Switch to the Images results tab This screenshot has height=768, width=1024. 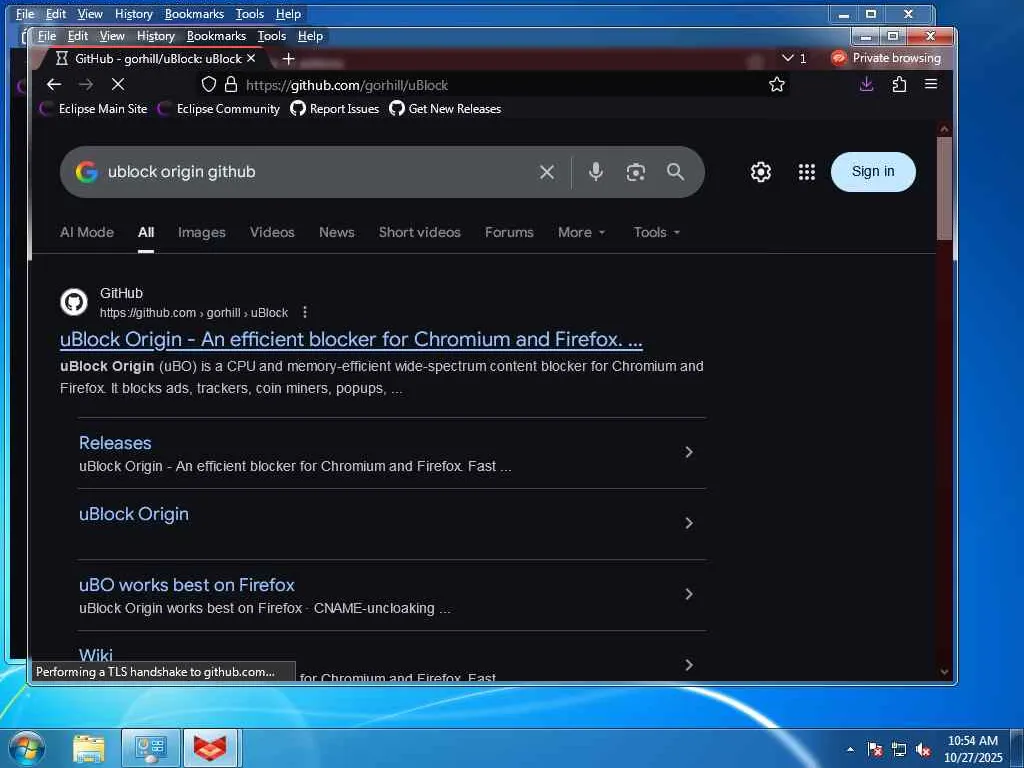pyautogui.click(x=201, y=232)
